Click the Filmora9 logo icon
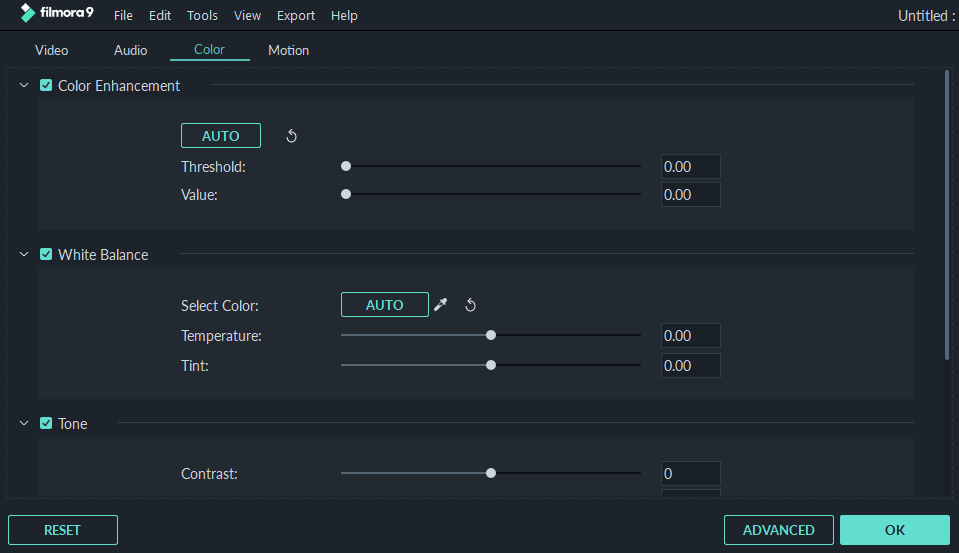 (28, 13)
